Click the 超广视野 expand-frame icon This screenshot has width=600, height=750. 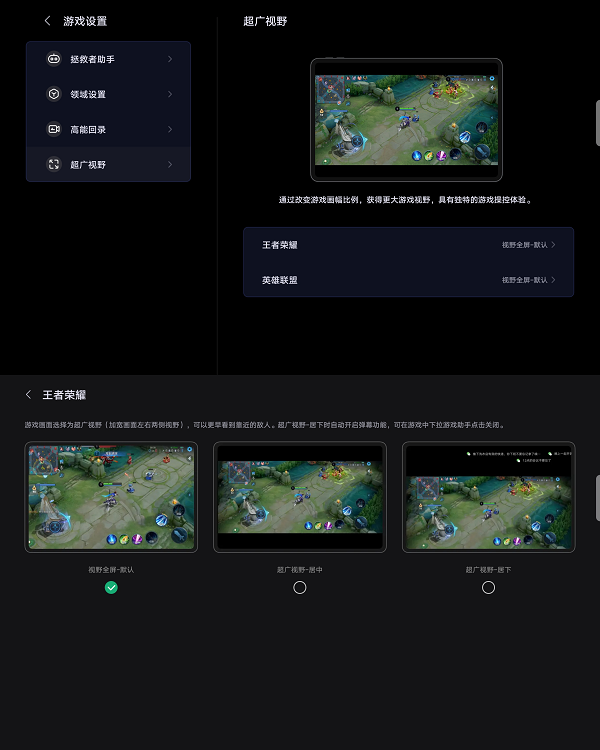(54, 164)
